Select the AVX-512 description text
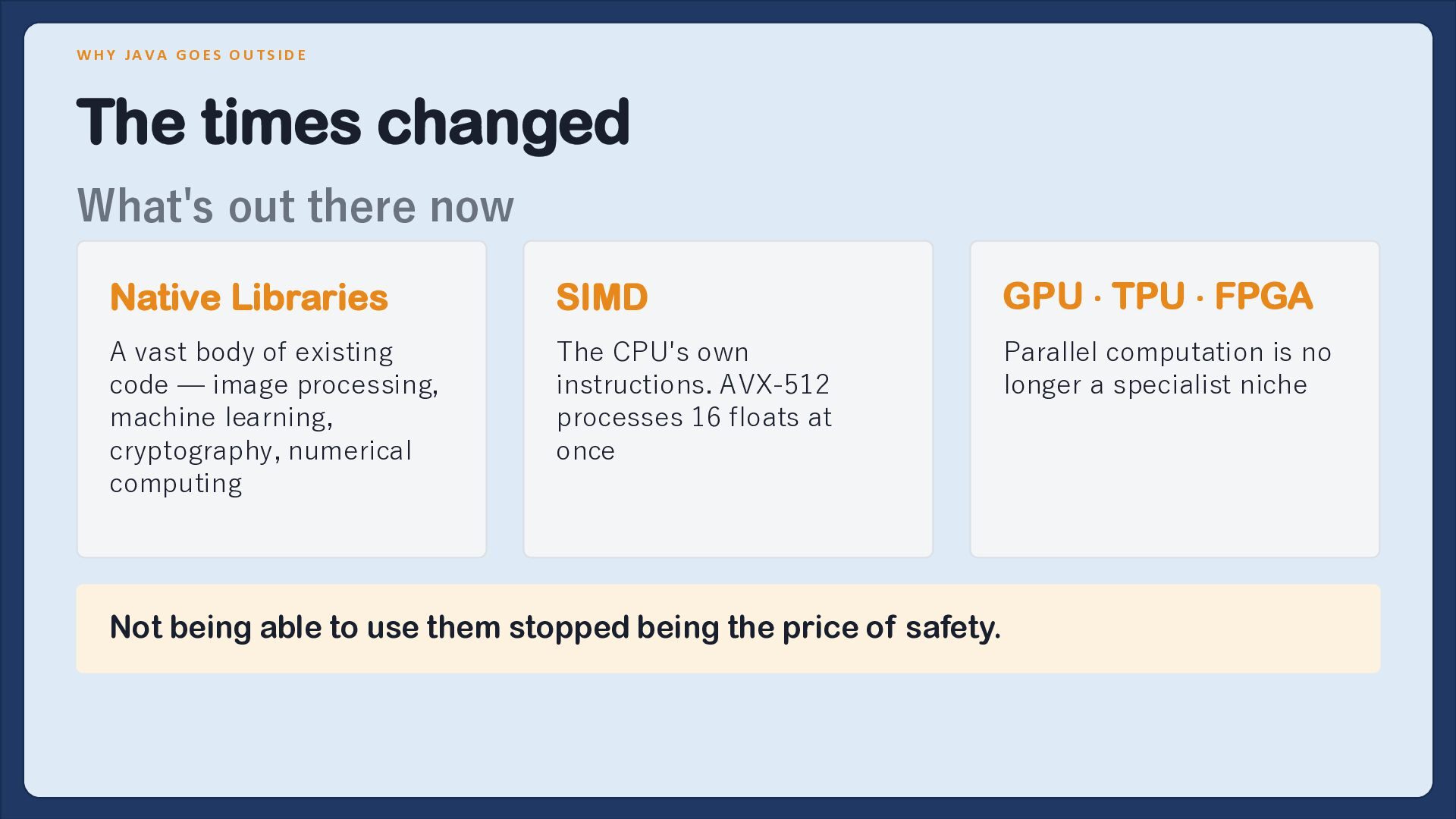Viewport: 1456px width, 819px height. point(695,401)
